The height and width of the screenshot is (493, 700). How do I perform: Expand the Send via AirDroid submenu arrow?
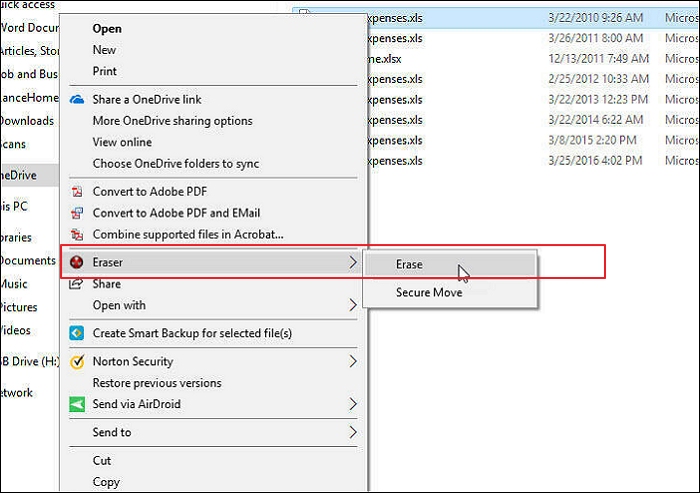coord(352,404)
